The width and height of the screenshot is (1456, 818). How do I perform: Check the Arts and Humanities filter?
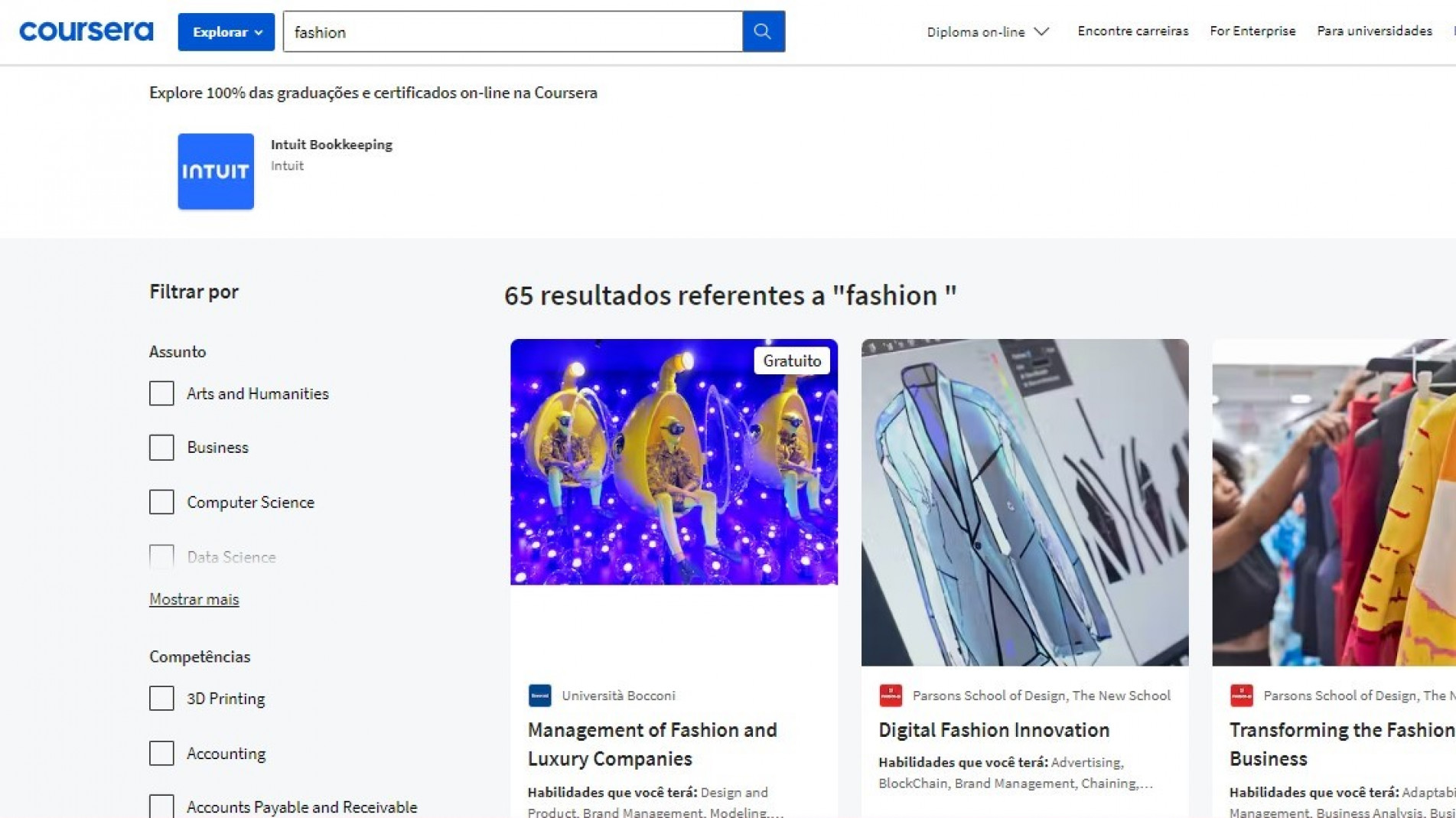coord(161,393)
